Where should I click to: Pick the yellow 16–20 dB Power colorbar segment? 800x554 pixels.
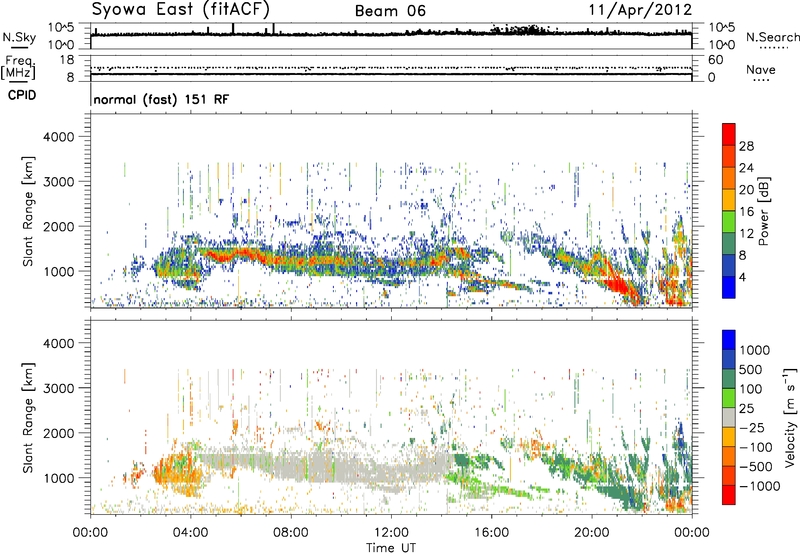(729, 200)
